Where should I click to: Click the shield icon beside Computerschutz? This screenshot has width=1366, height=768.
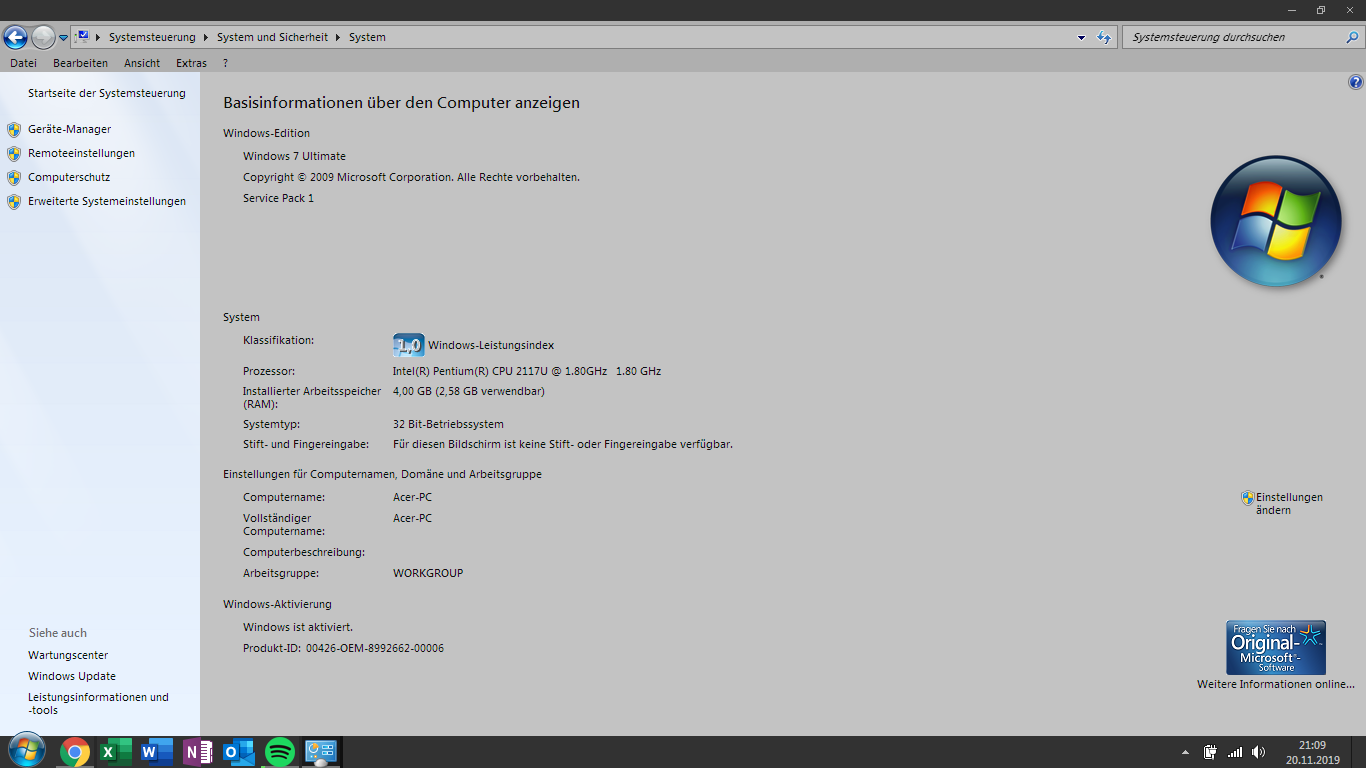tap(14, 177)
